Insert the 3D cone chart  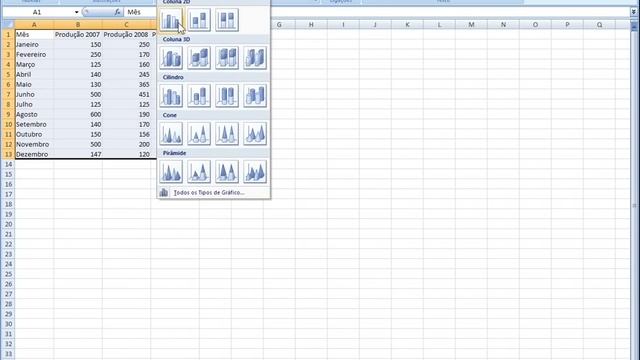tap(255, 133)
